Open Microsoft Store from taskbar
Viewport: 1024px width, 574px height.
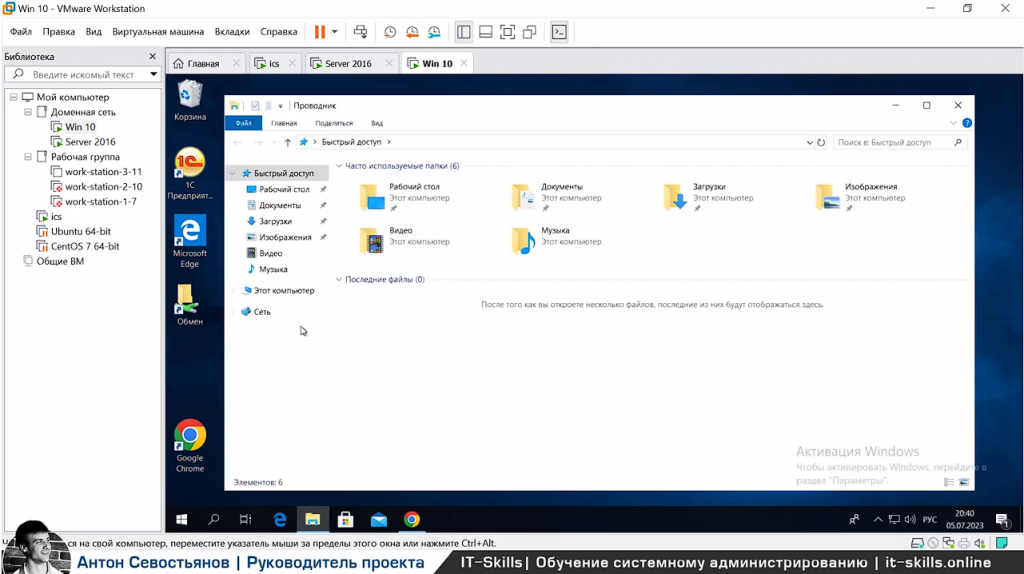[x=345, y=519]
